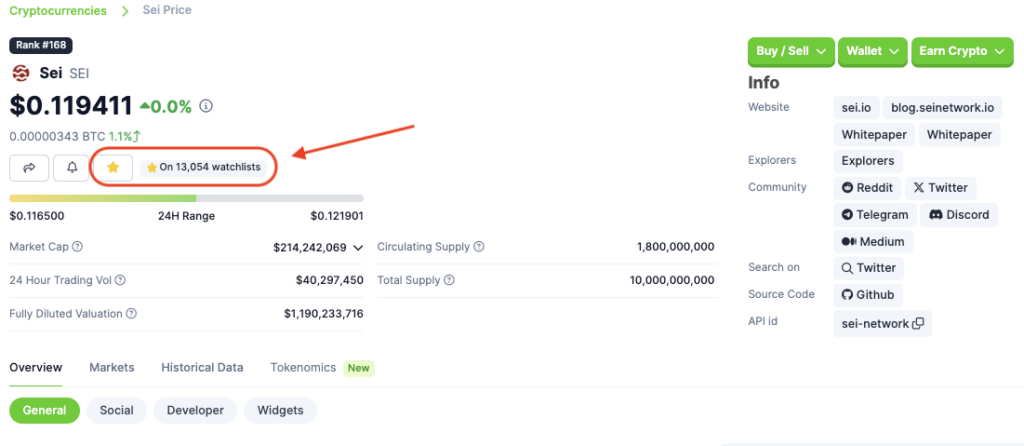Click the Sei logo icon
The image size is (1024, 446).
[x=21, y=73]
